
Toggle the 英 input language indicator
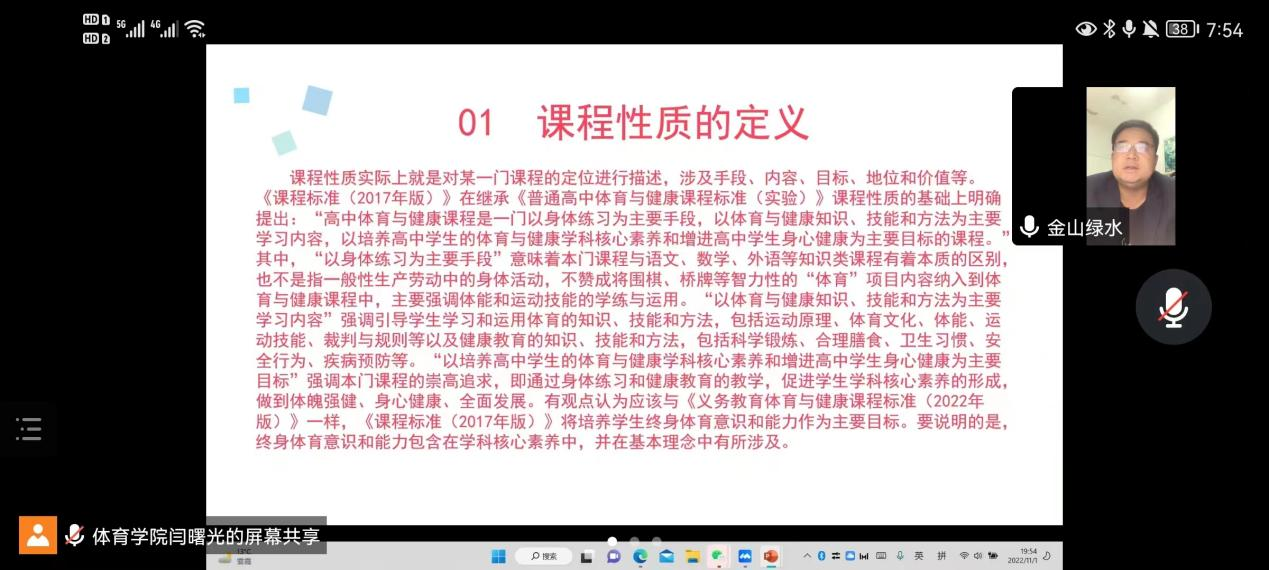920,556
